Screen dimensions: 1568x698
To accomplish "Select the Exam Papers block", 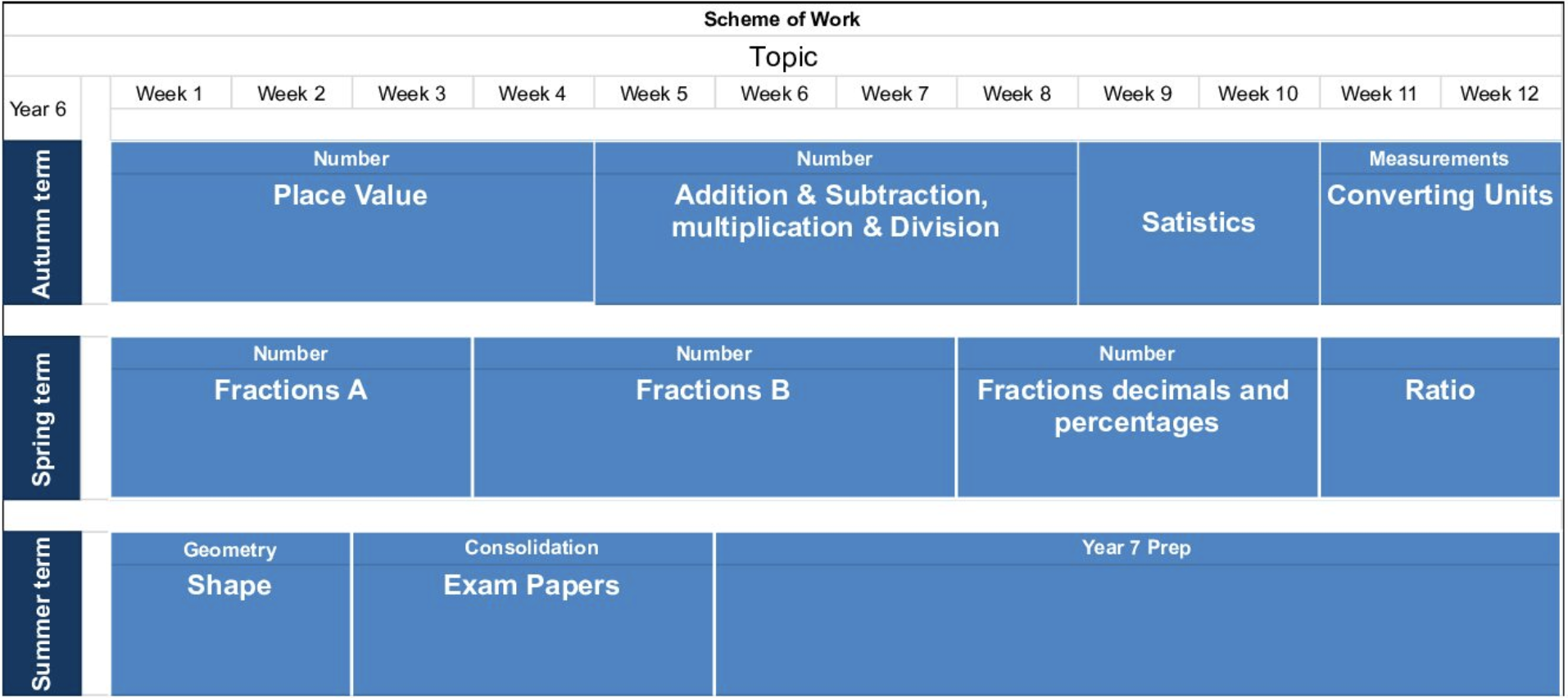I will click(531, 585).
